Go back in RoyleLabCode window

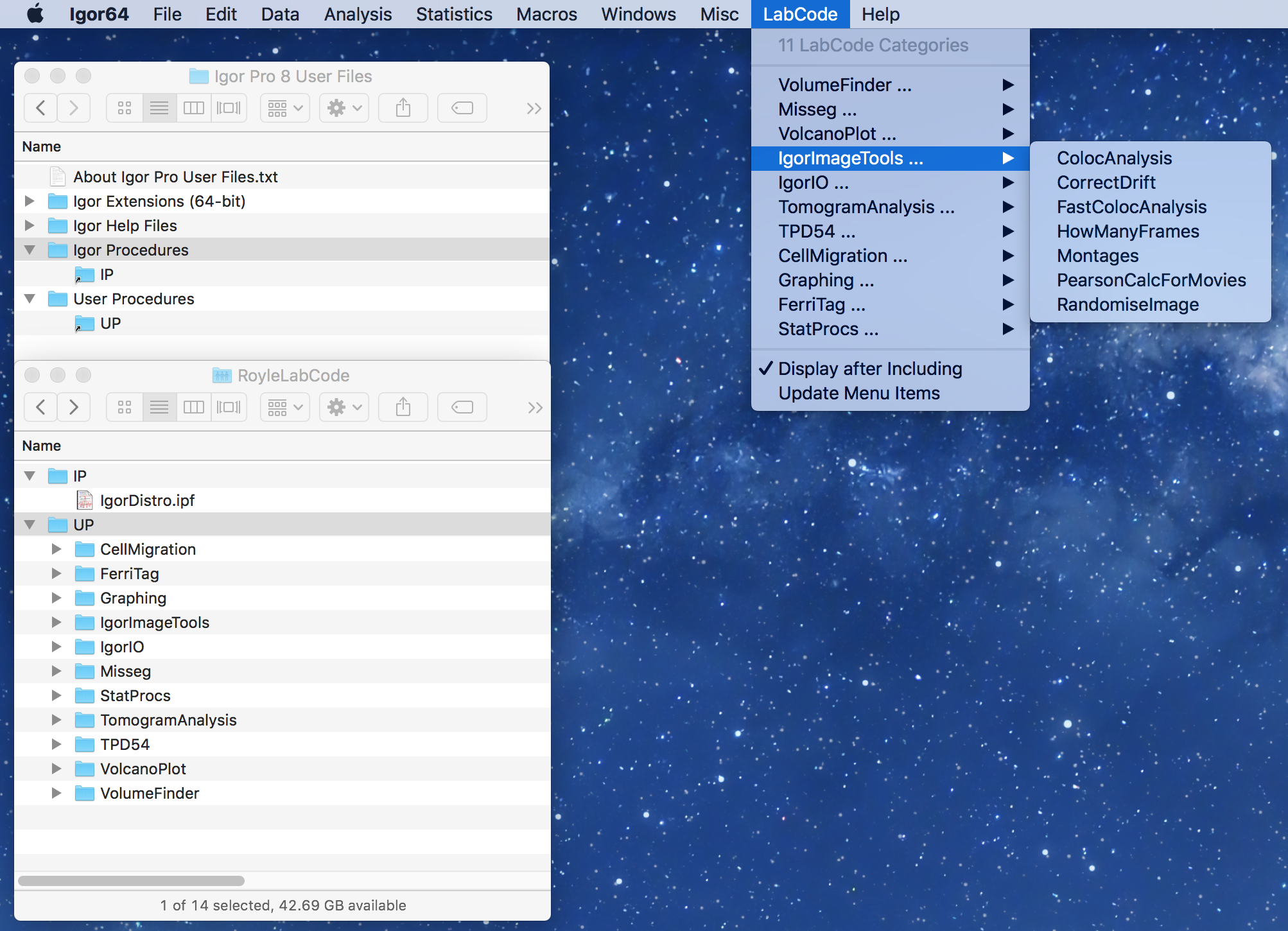[x=40, y=407]
